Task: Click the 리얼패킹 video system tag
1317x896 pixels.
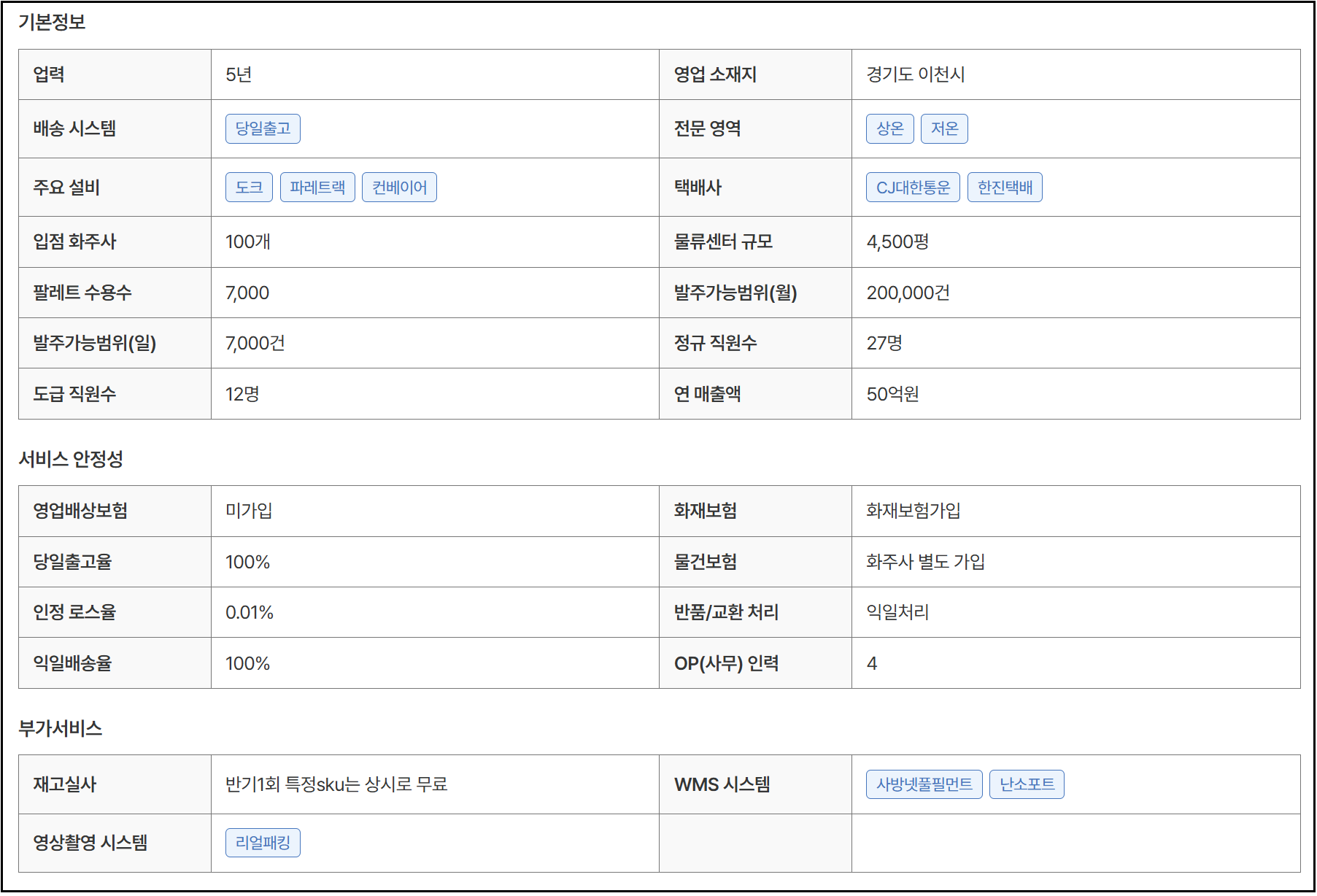Action: pos(263,843)
